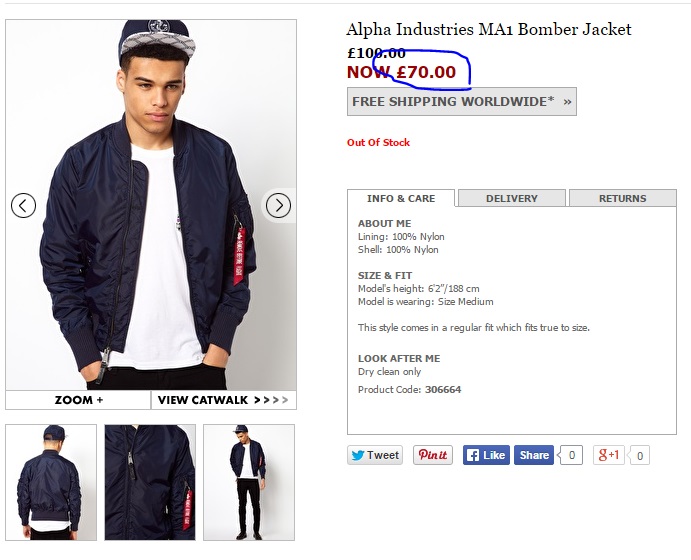Viewport: 691px width, 560px height.
Task: Select the back view thumbnail
Action: (x=51, y=482)
